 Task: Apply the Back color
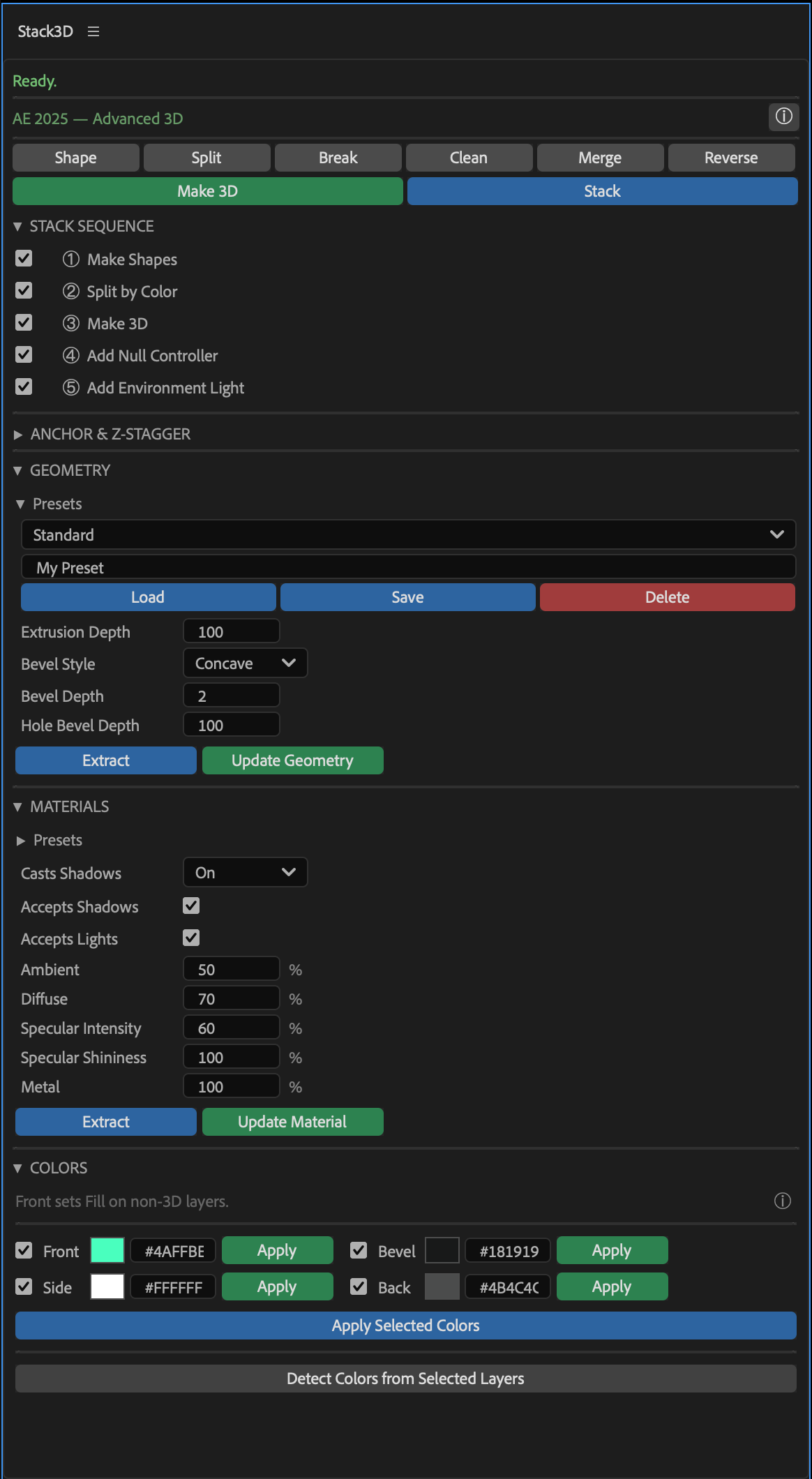point(612,1286)
